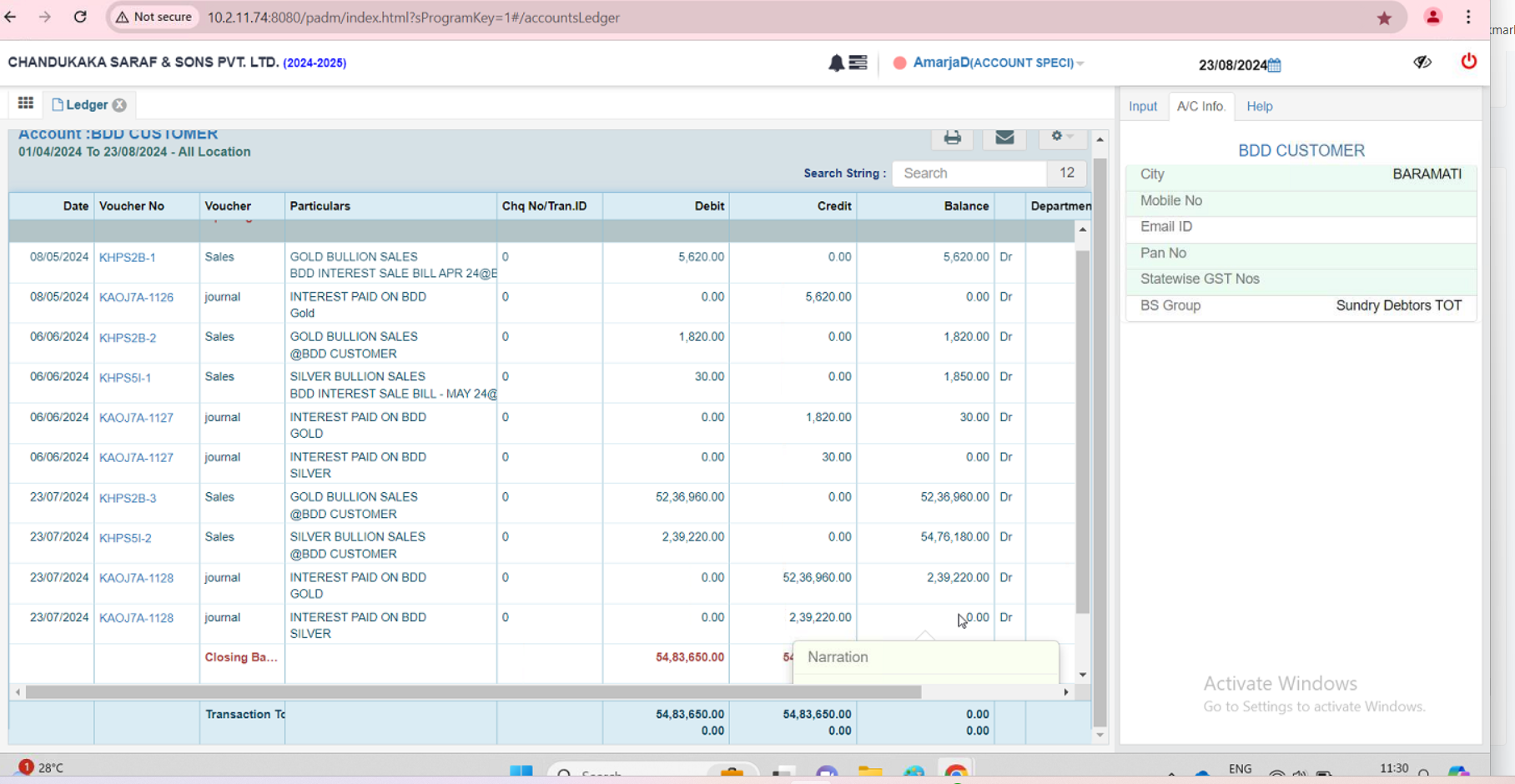
Task: Switch to the Input tab
Action: [x=1142, y=107]
